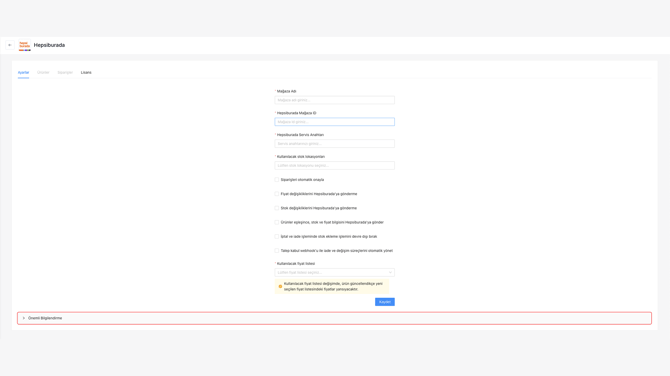670x376 pixels.
Task: Toggle İptal ve iade stok ekleme devre dışı checkbox
Action: (277, 236)
